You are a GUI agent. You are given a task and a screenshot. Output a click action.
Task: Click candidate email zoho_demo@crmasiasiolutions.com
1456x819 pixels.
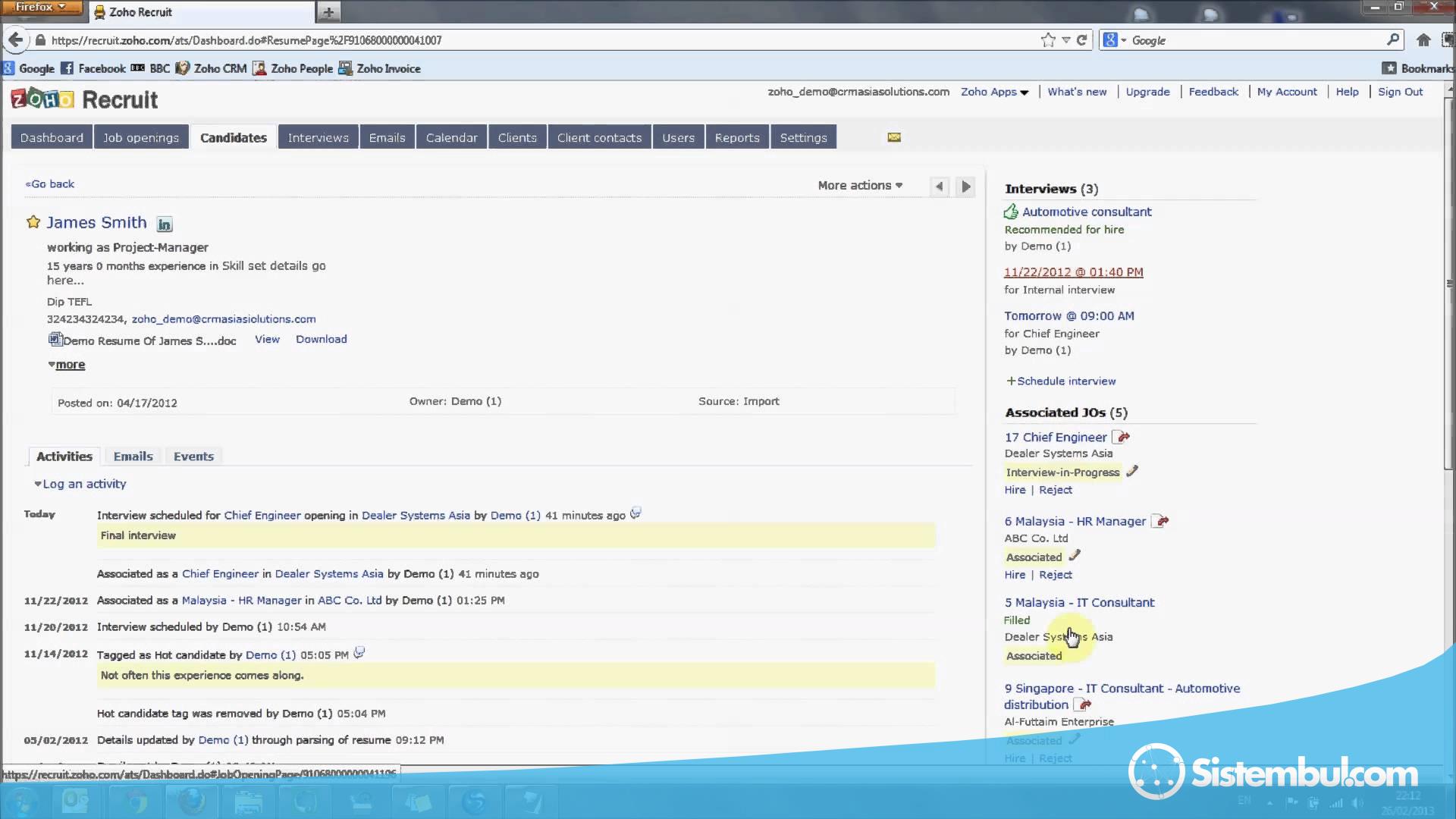(x=224, y=319)
